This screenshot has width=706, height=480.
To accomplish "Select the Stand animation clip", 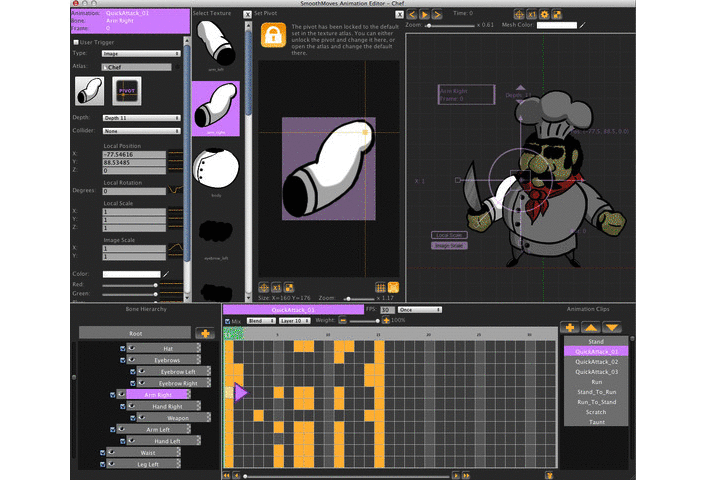I will [596, 342].
